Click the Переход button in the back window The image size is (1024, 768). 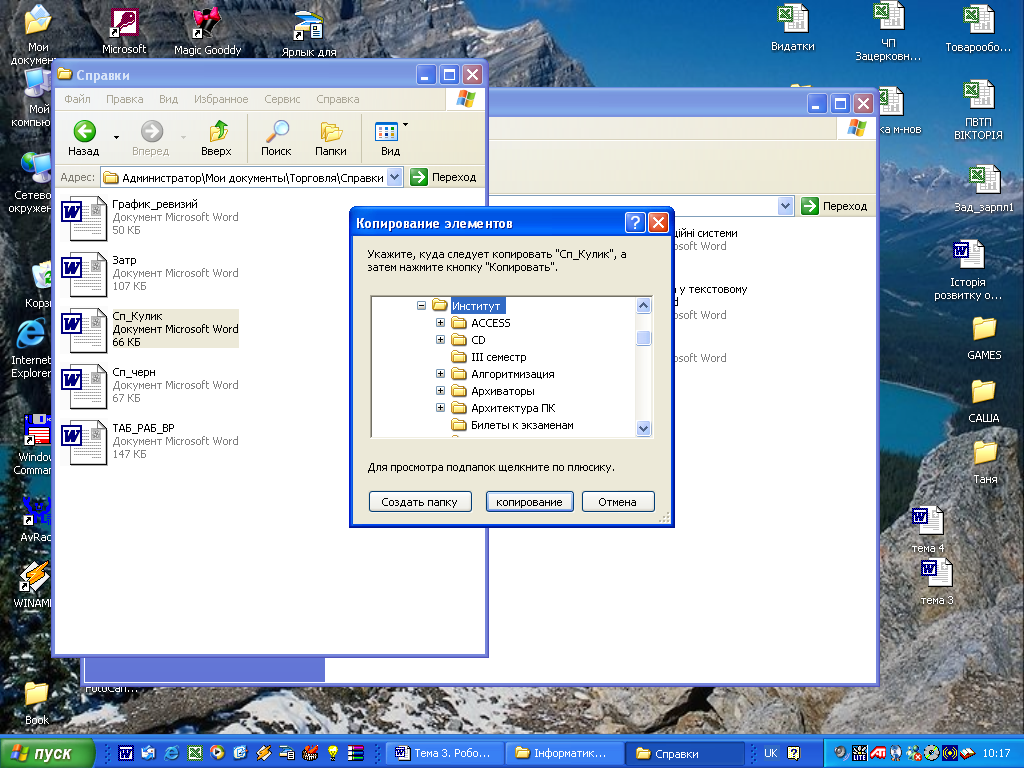(x=835, y=206)
